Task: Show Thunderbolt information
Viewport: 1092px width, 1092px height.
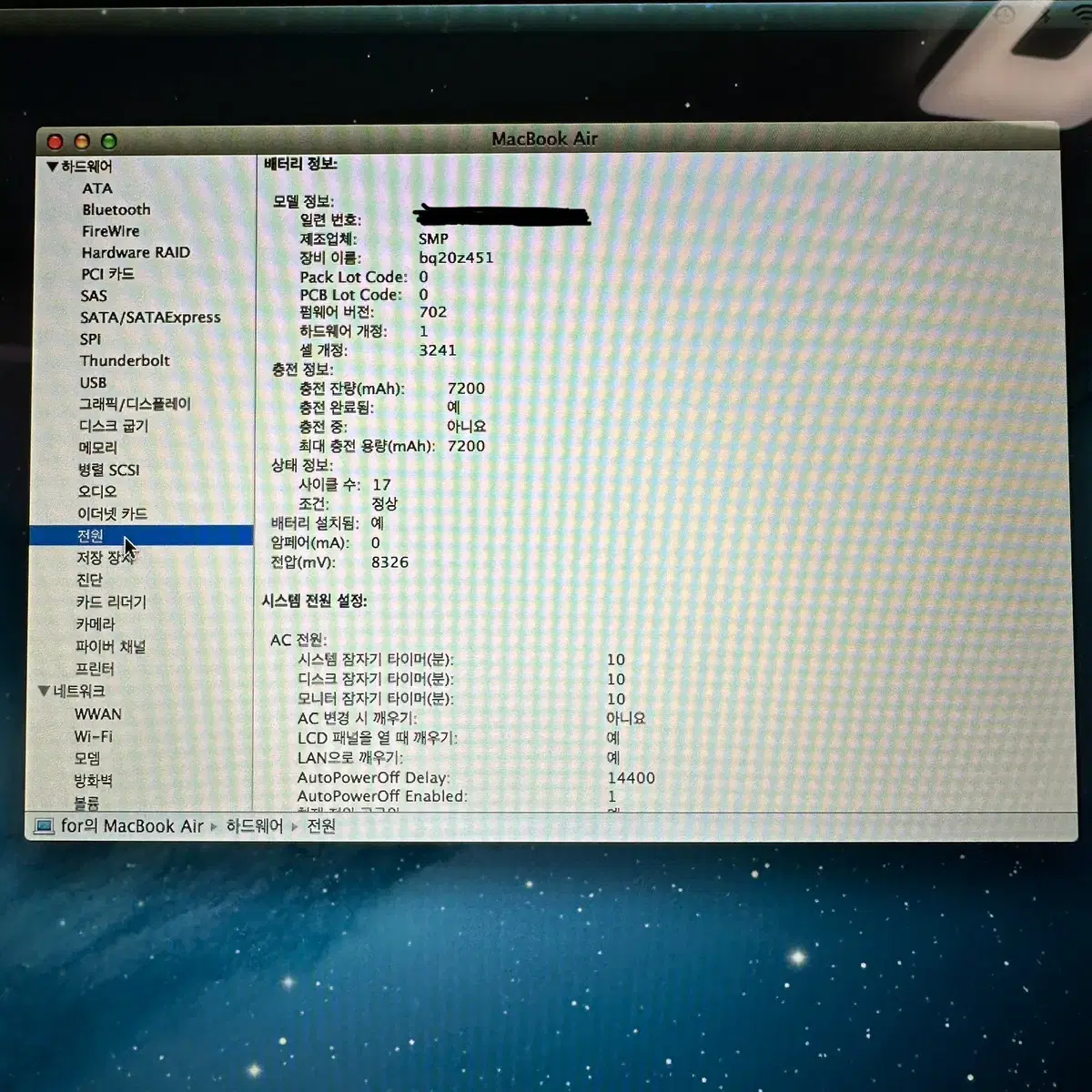Action: pyautogui.click(x=125, y=360)
